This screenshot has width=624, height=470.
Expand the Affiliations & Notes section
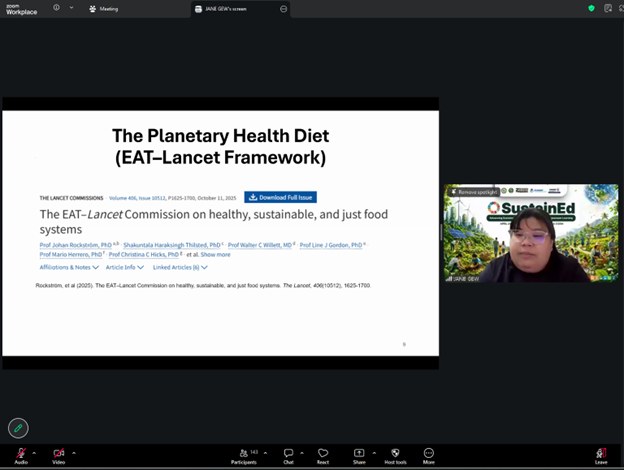69,267
